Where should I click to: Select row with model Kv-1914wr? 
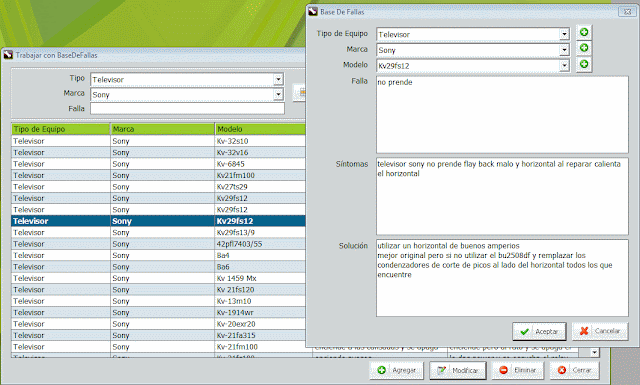[x=158, y=312]
